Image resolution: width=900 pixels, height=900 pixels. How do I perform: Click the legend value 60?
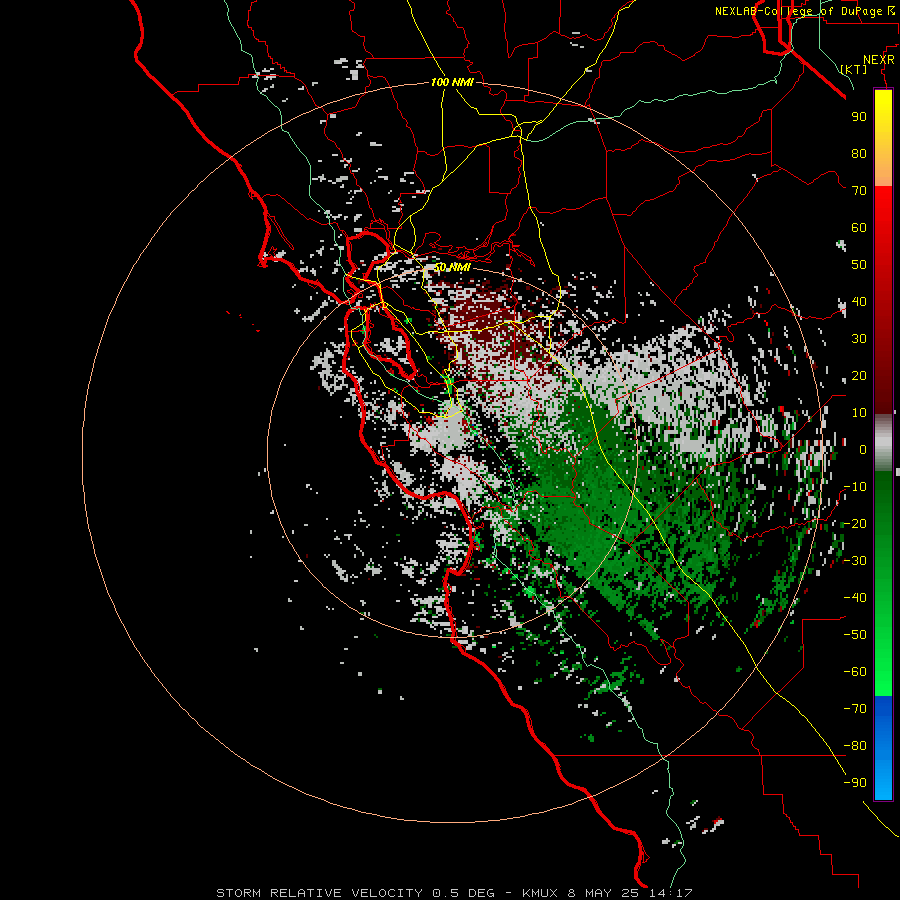point(859,228)
